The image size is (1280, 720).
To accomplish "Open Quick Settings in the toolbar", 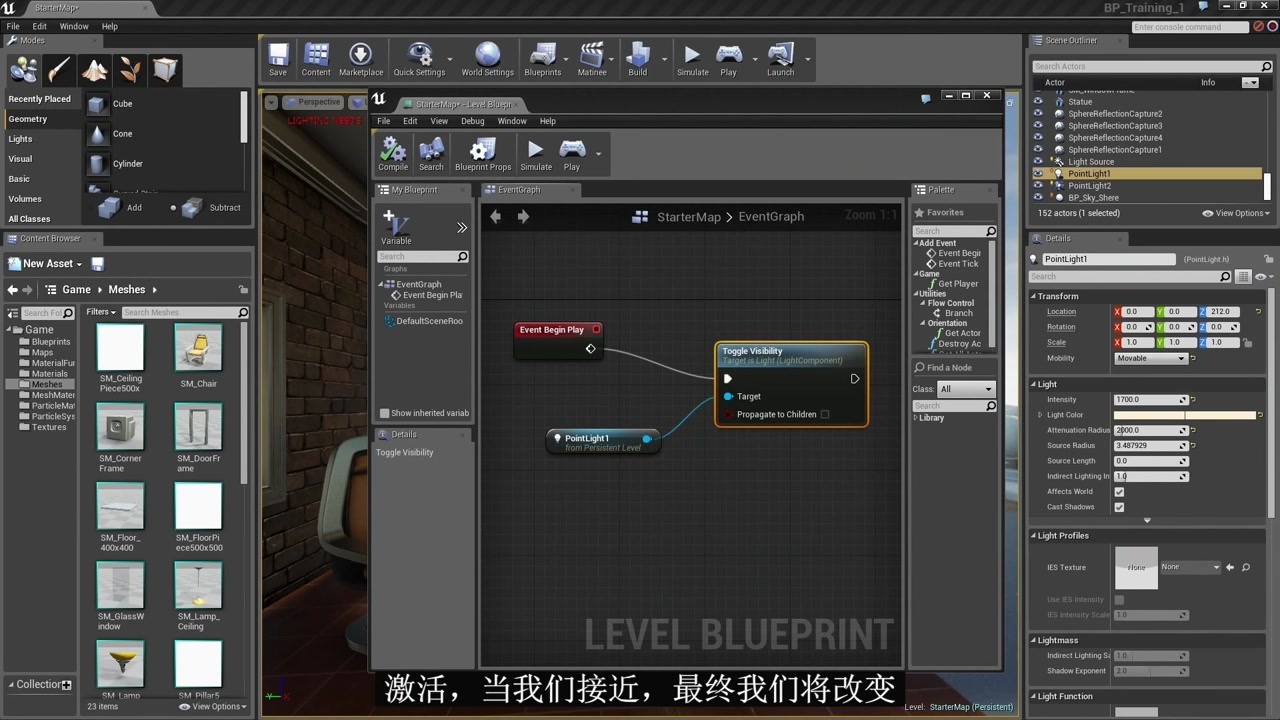I will 419,59.
